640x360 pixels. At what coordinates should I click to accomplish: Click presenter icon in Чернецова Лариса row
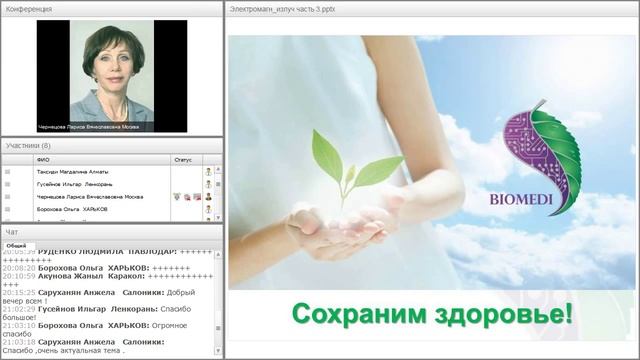click(x=208, y=197)
